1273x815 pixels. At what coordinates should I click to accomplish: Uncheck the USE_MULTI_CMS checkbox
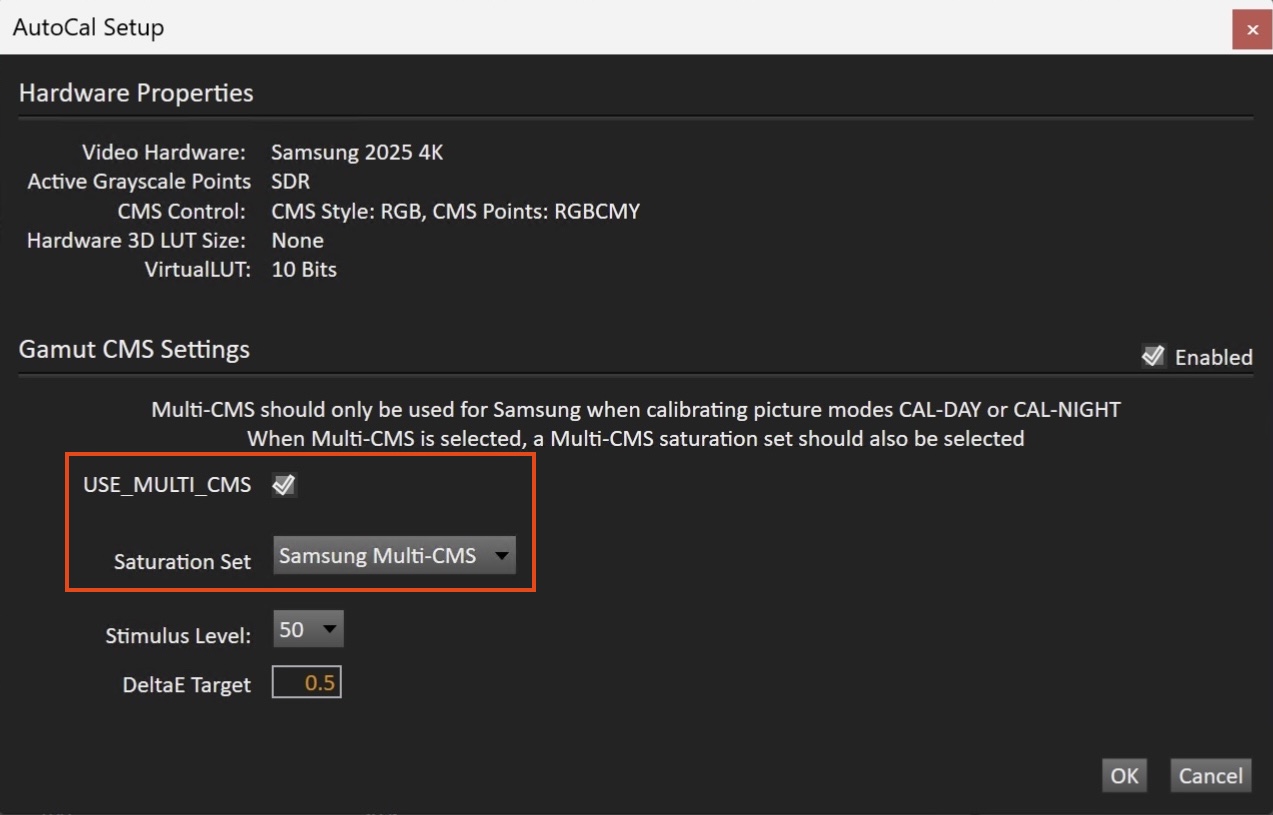tap(284, 486)
